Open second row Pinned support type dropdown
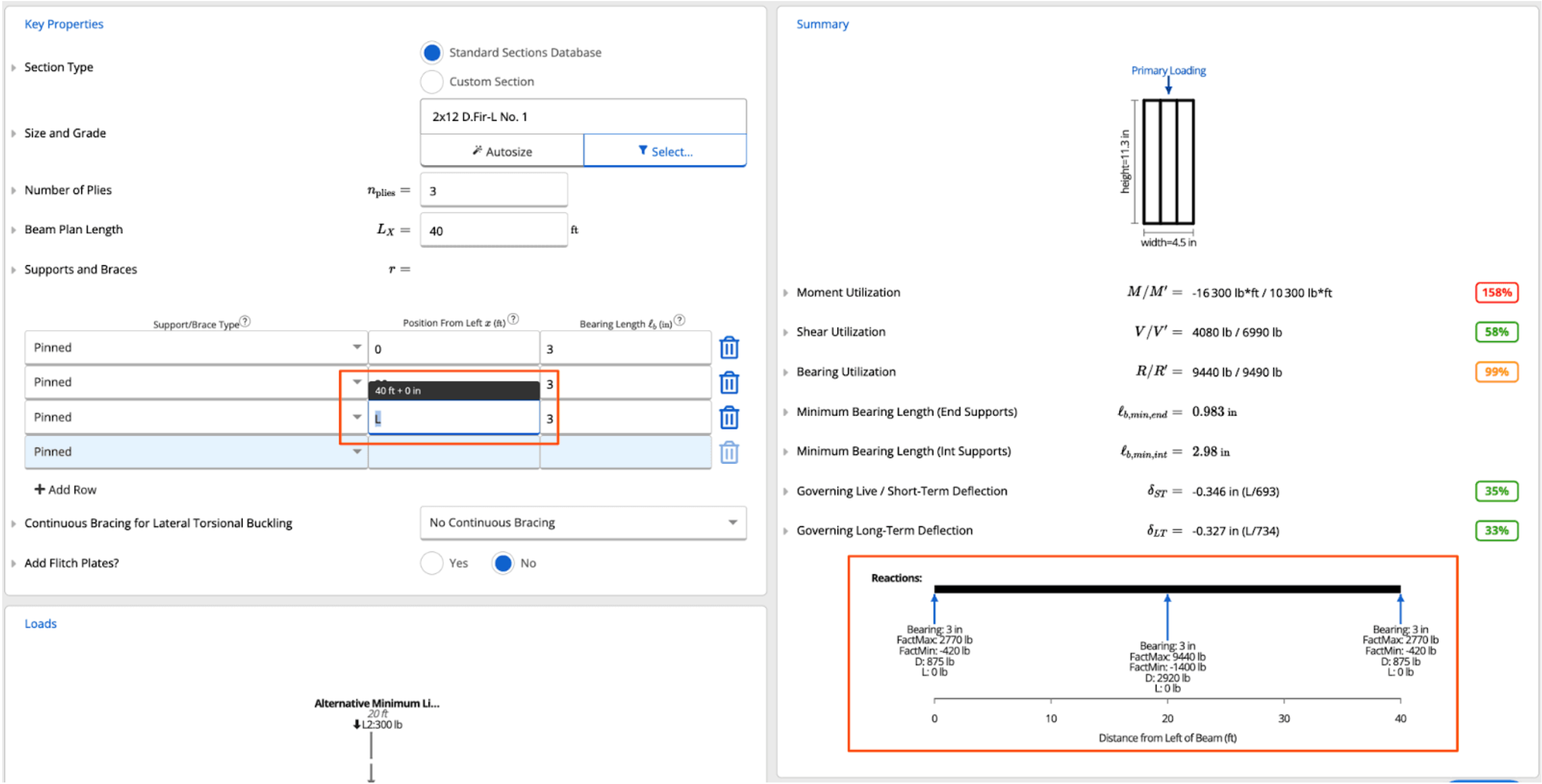 point(195,382)
